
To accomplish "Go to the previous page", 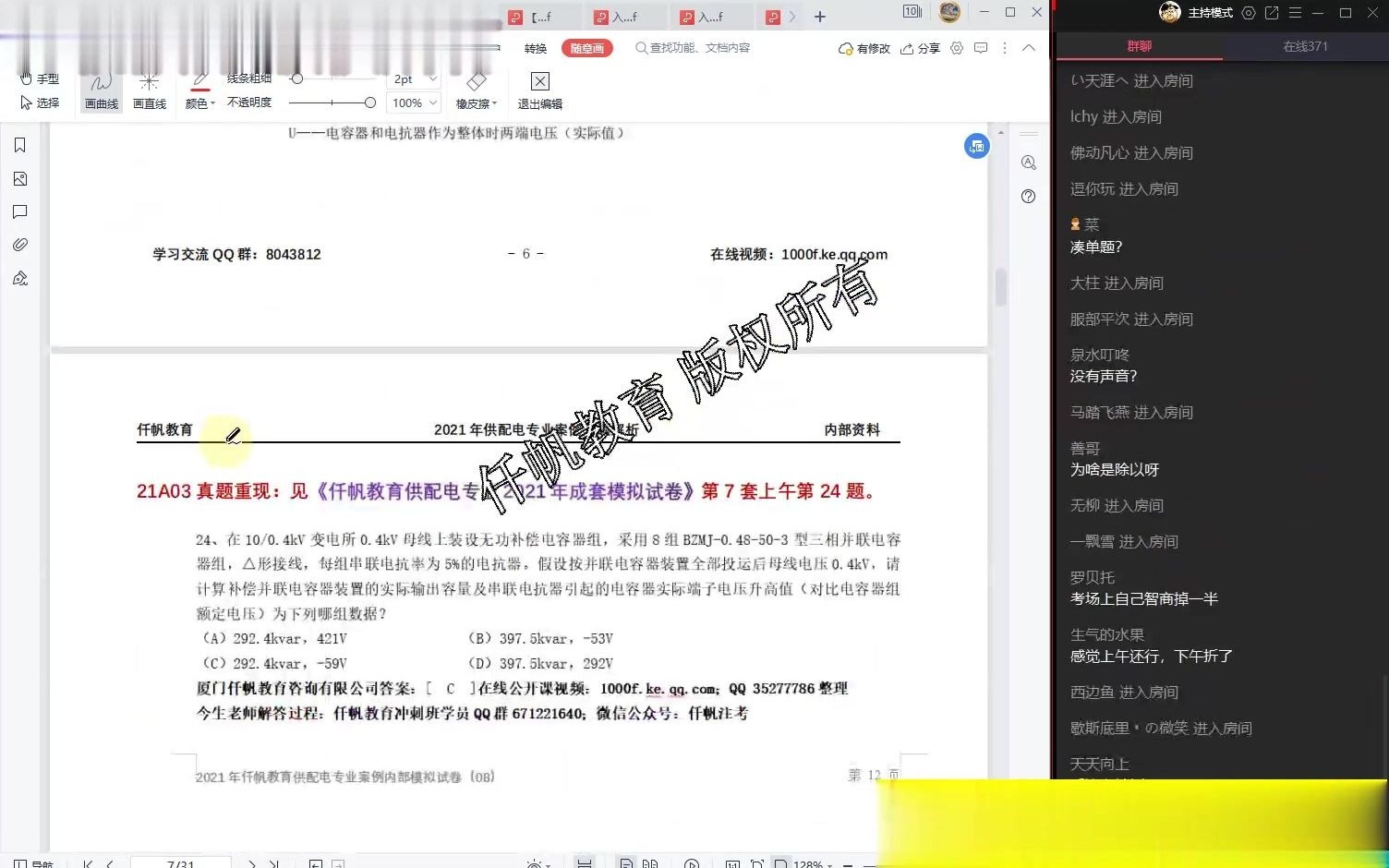I will pos(110,864).
